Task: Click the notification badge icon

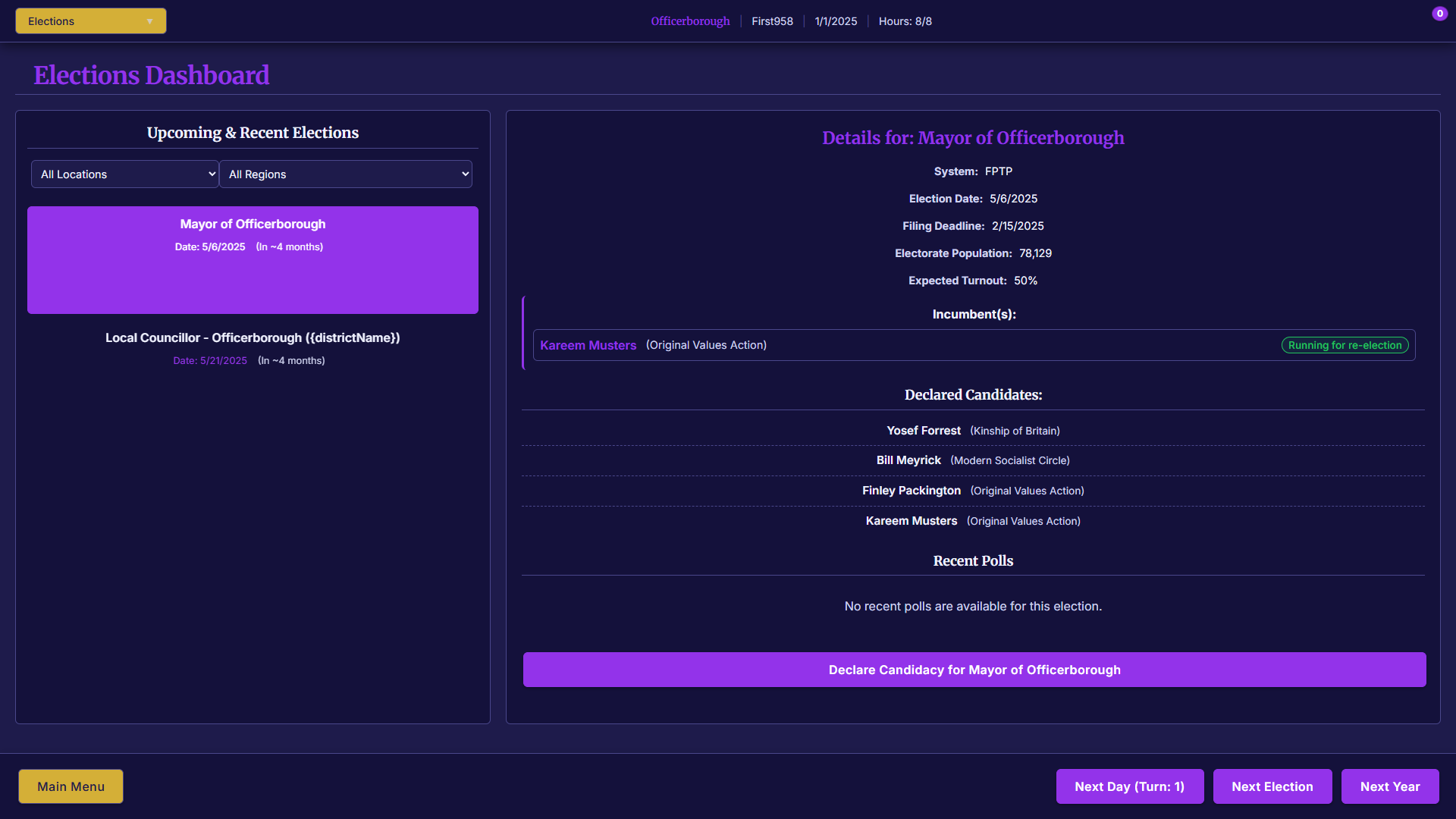Action: click(x=1439, y=14)
